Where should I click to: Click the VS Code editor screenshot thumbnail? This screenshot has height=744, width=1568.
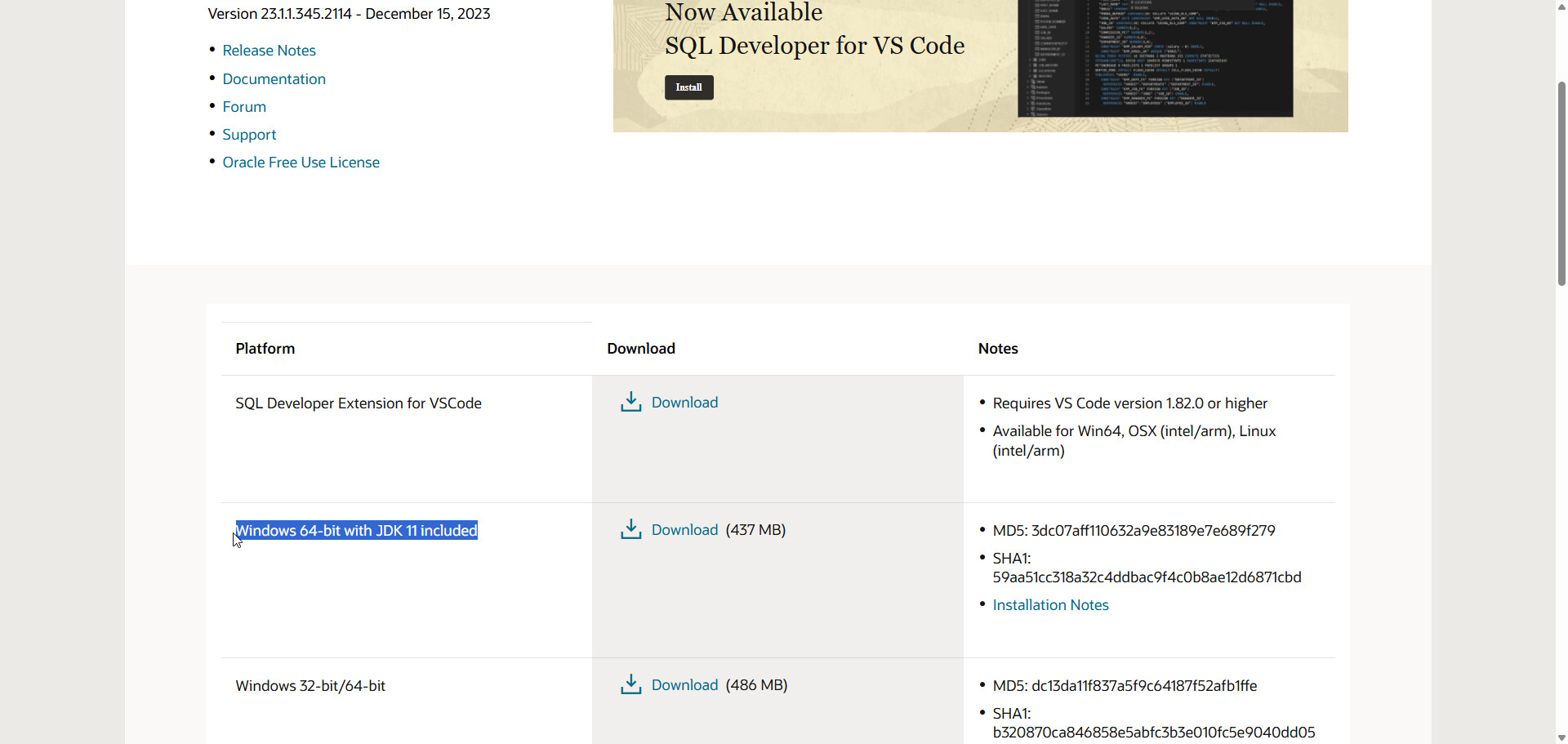[x=1155, y=57]
